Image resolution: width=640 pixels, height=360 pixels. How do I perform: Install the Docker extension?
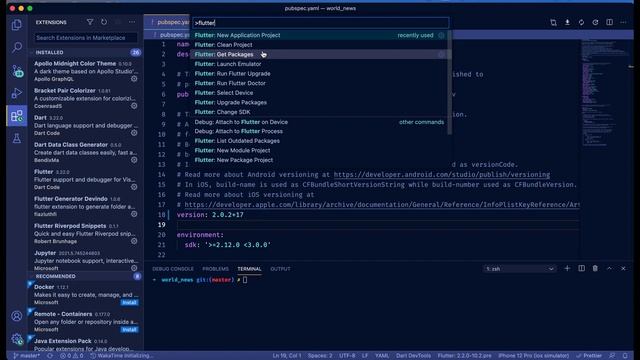129,302
